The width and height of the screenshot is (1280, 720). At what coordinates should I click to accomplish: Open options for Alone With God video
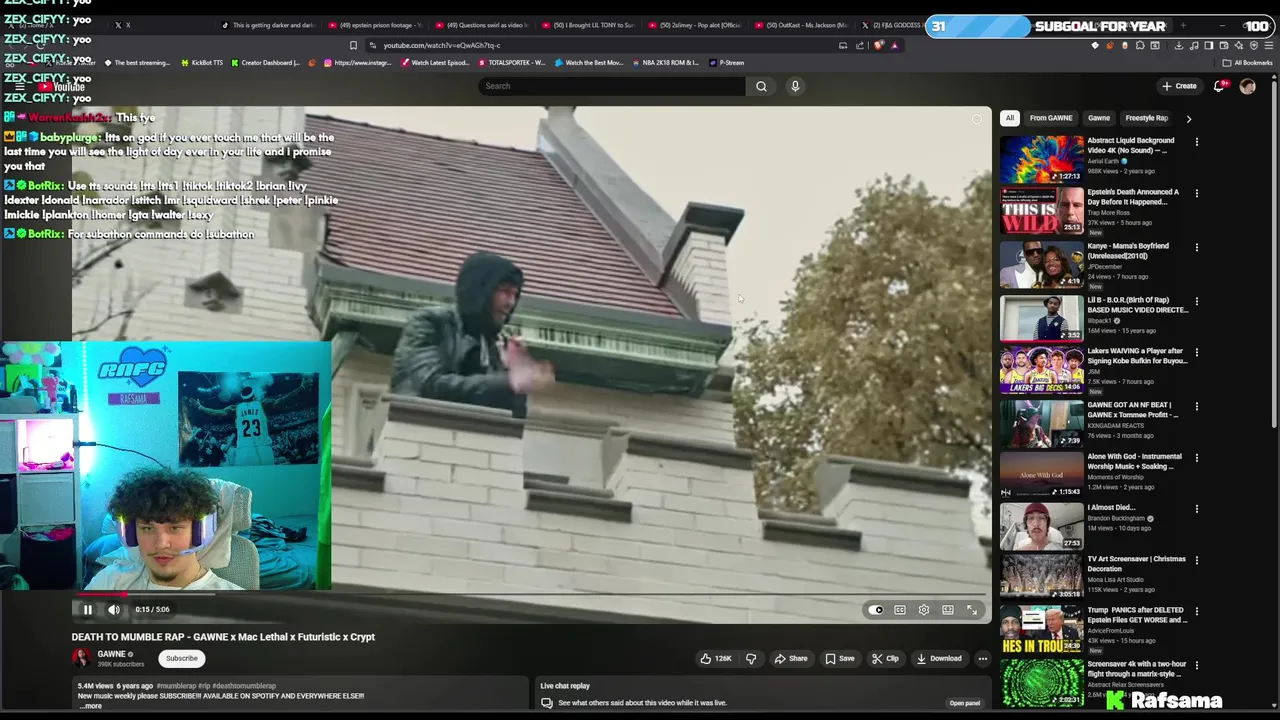coord(1196,458)
